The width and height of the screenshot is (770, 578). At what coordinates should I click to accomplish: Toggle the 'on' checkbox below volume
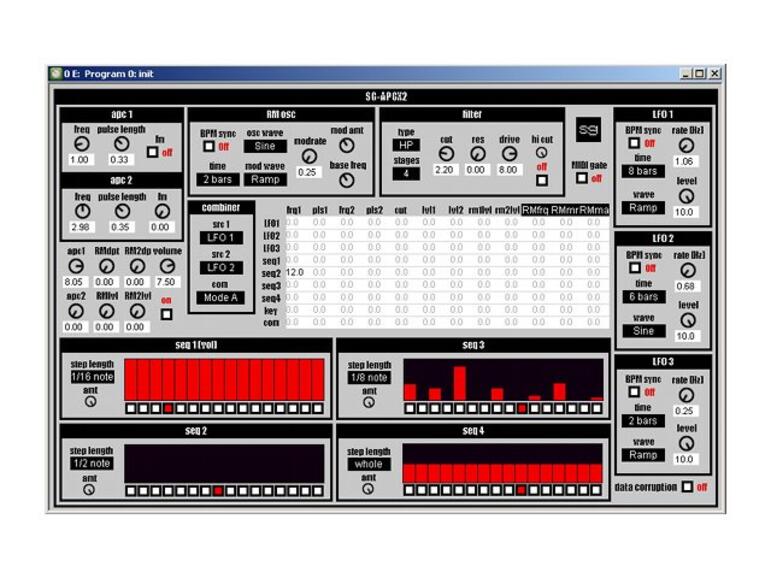166,314
